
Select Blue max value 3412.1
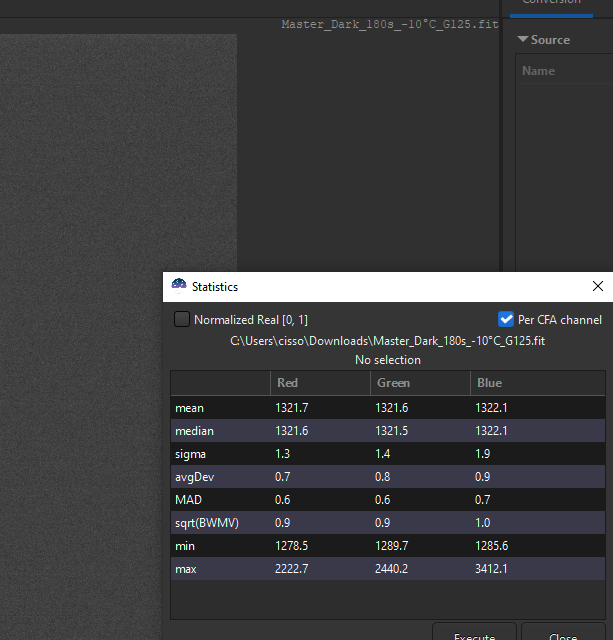coord(491,569)
